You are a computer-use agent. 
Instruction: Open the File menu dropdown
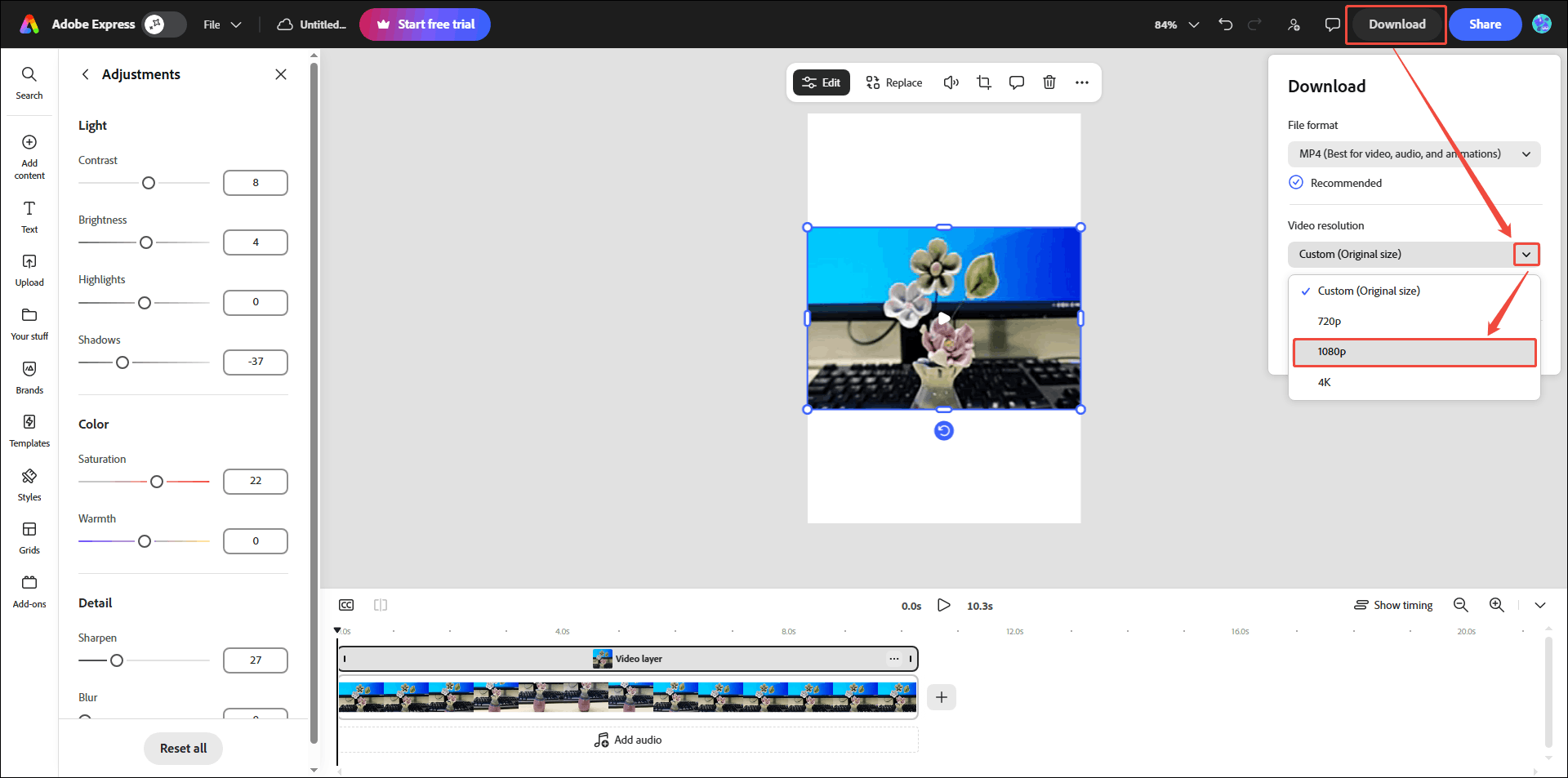[x=222, y=24]
